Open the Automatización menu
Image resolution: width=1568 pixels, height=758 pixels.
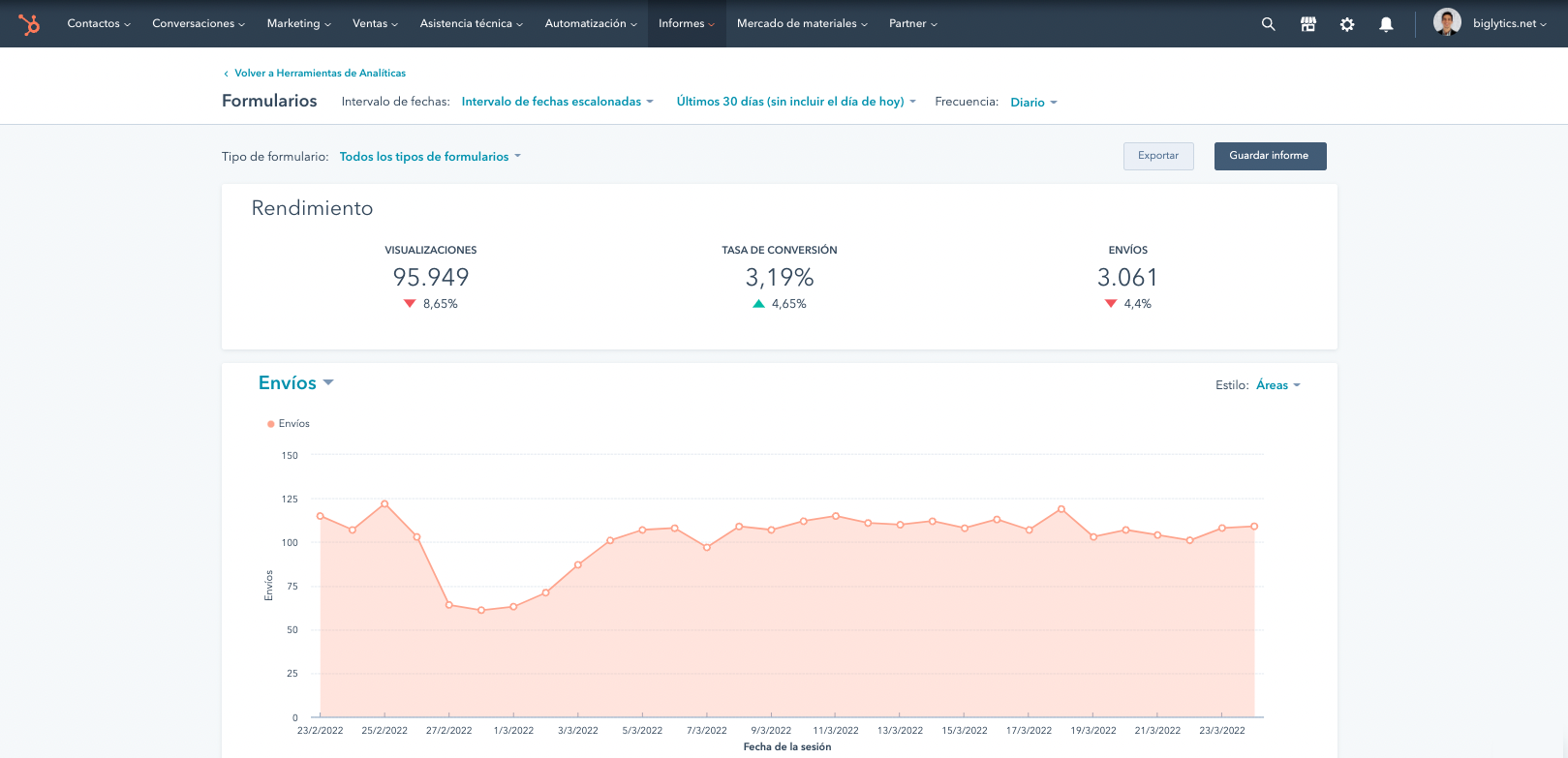pos(591,23)
